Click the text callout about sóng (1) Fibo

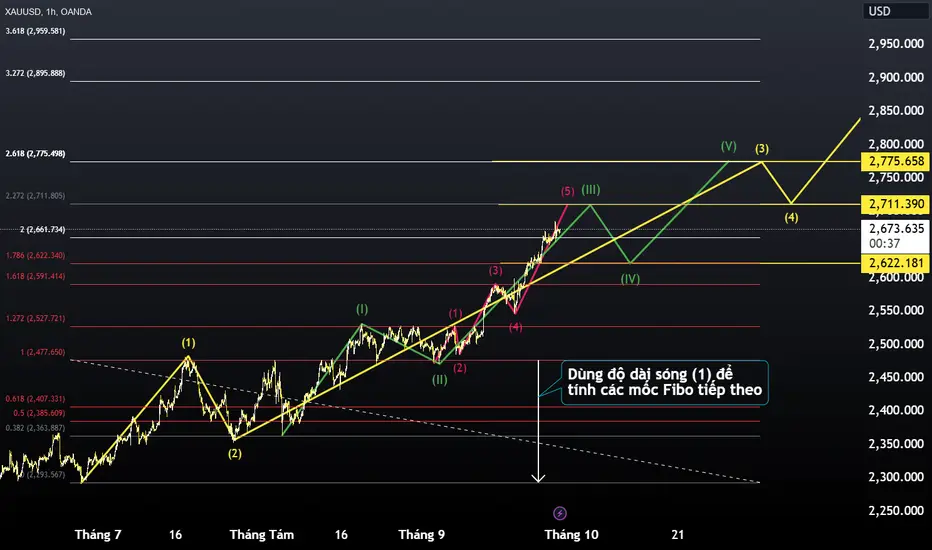665,382
